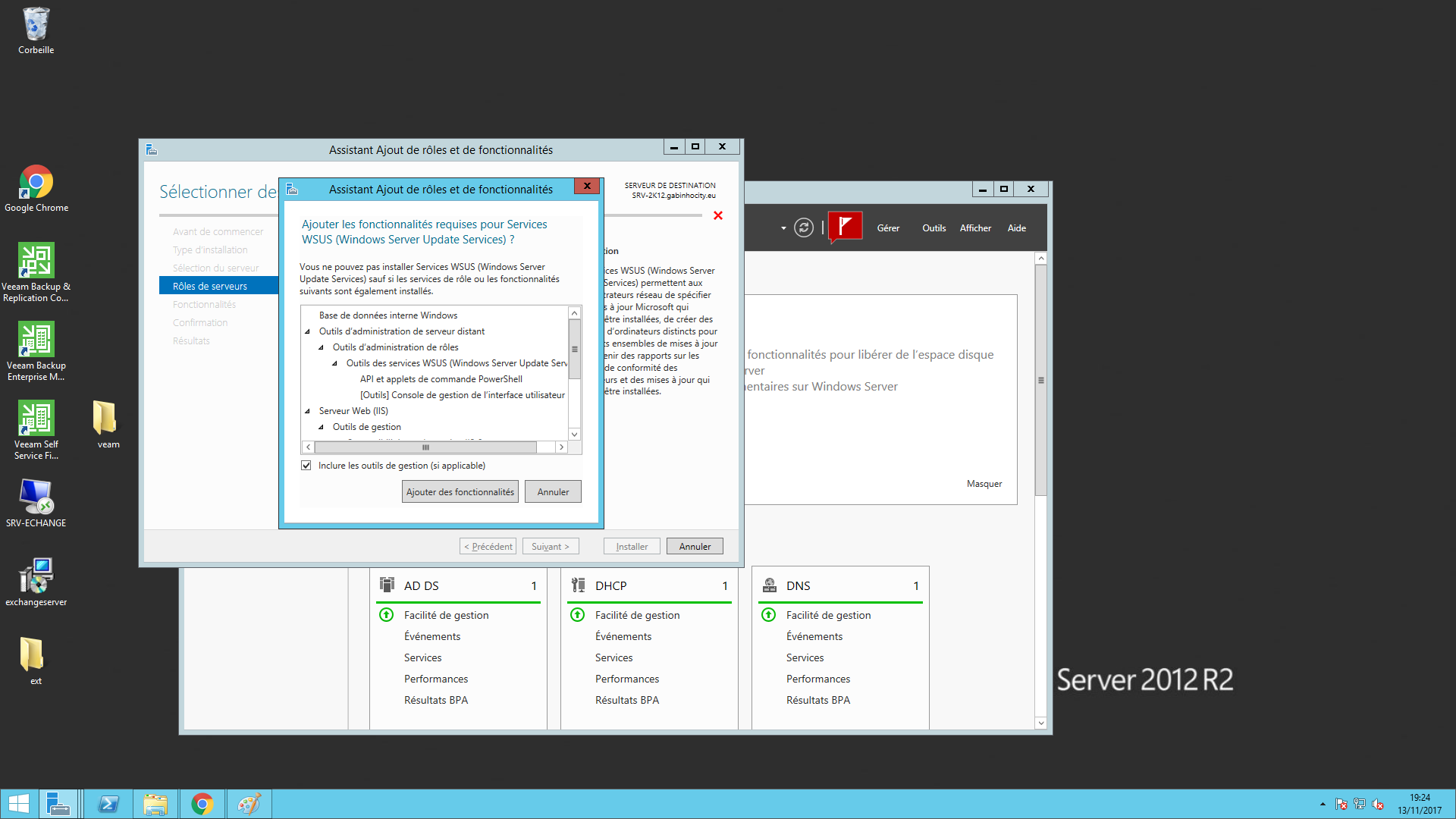Viewport: 1456px width, 819px height.
Task: Open the exchangeserver desktop icon
Action: click(x=36, y=582)
